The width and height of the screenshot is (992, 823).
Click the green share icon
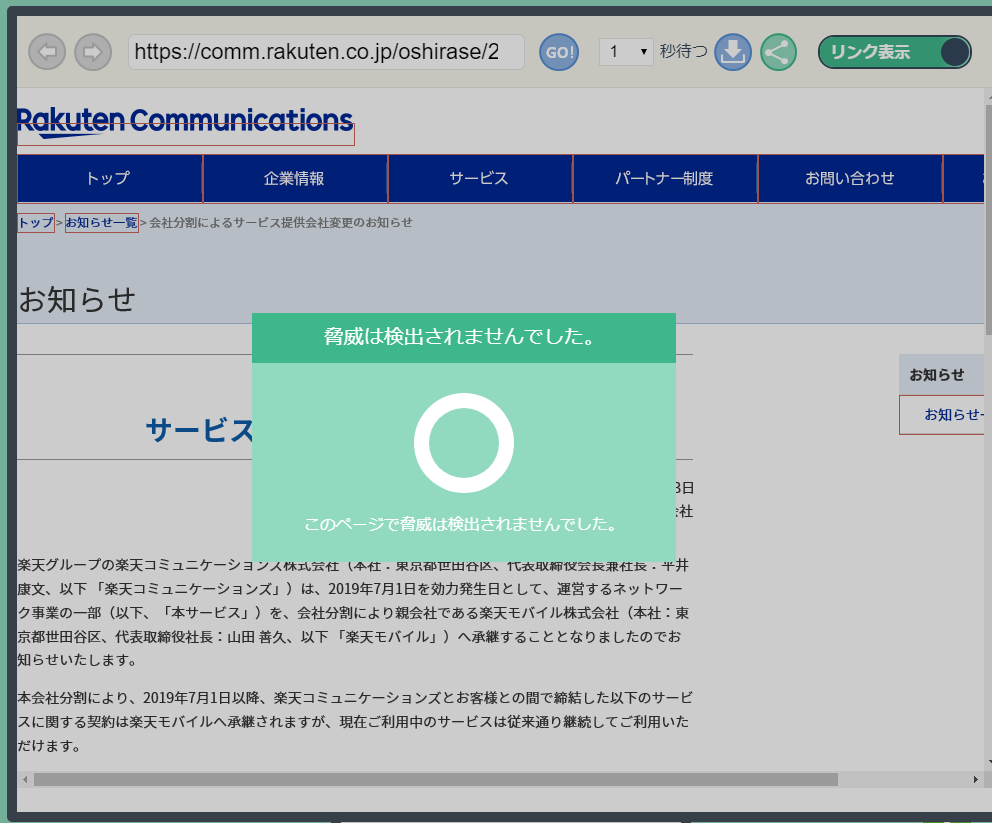778,52
